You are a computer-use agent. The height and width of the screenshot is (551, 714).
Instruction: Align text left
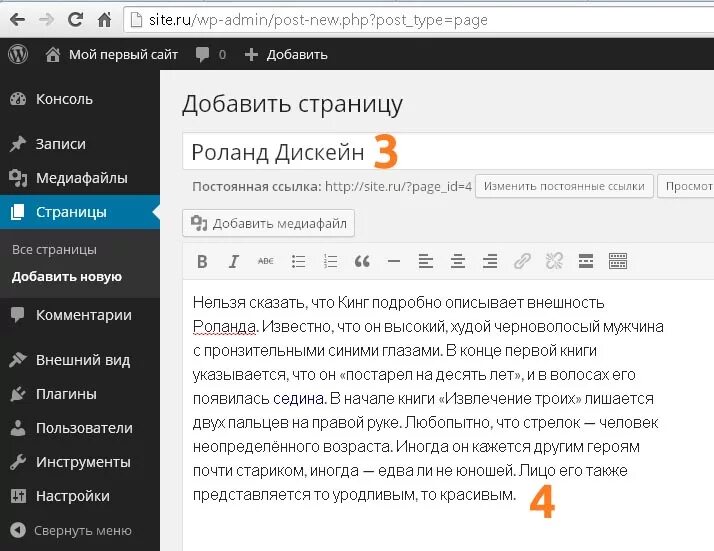pos(425,261)
